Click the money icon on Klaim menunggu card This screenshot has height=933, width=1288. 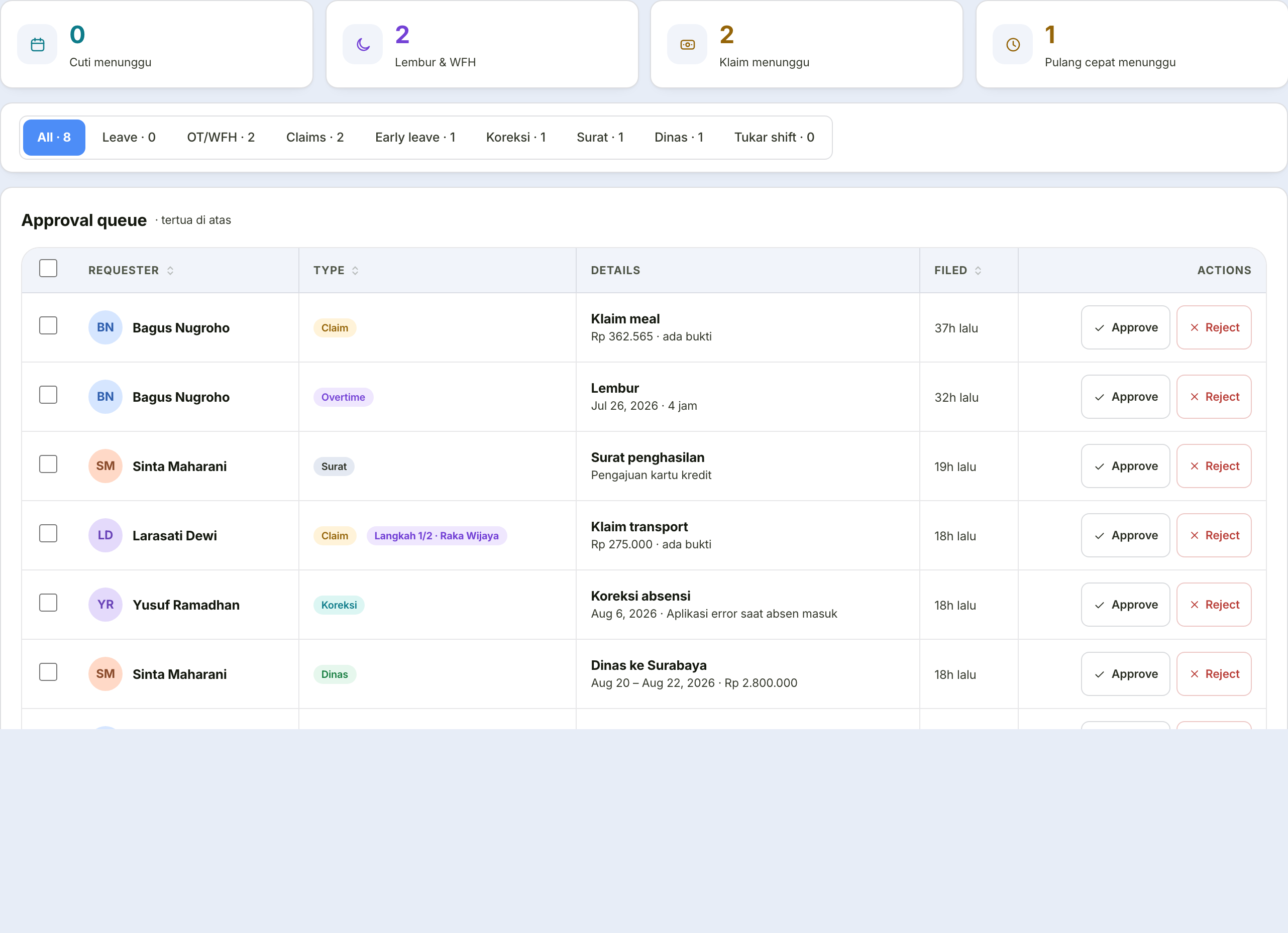(687, 44)
